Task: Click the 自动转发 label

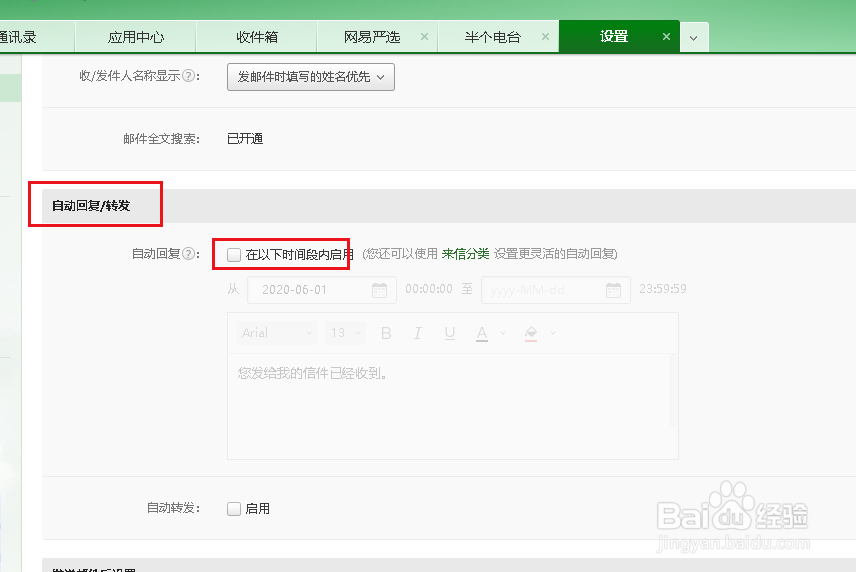Action: [174, 508]
